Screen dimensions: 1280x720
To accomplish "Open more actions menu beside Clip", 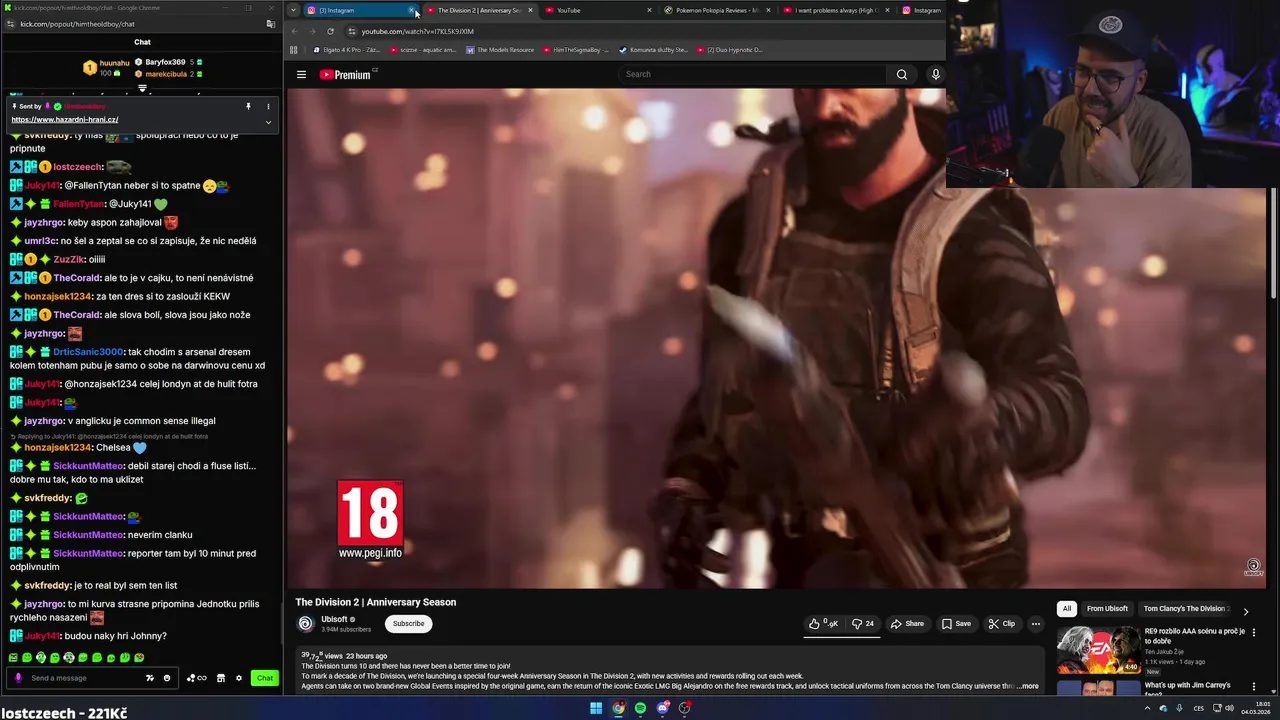I will click(1036, 624).
